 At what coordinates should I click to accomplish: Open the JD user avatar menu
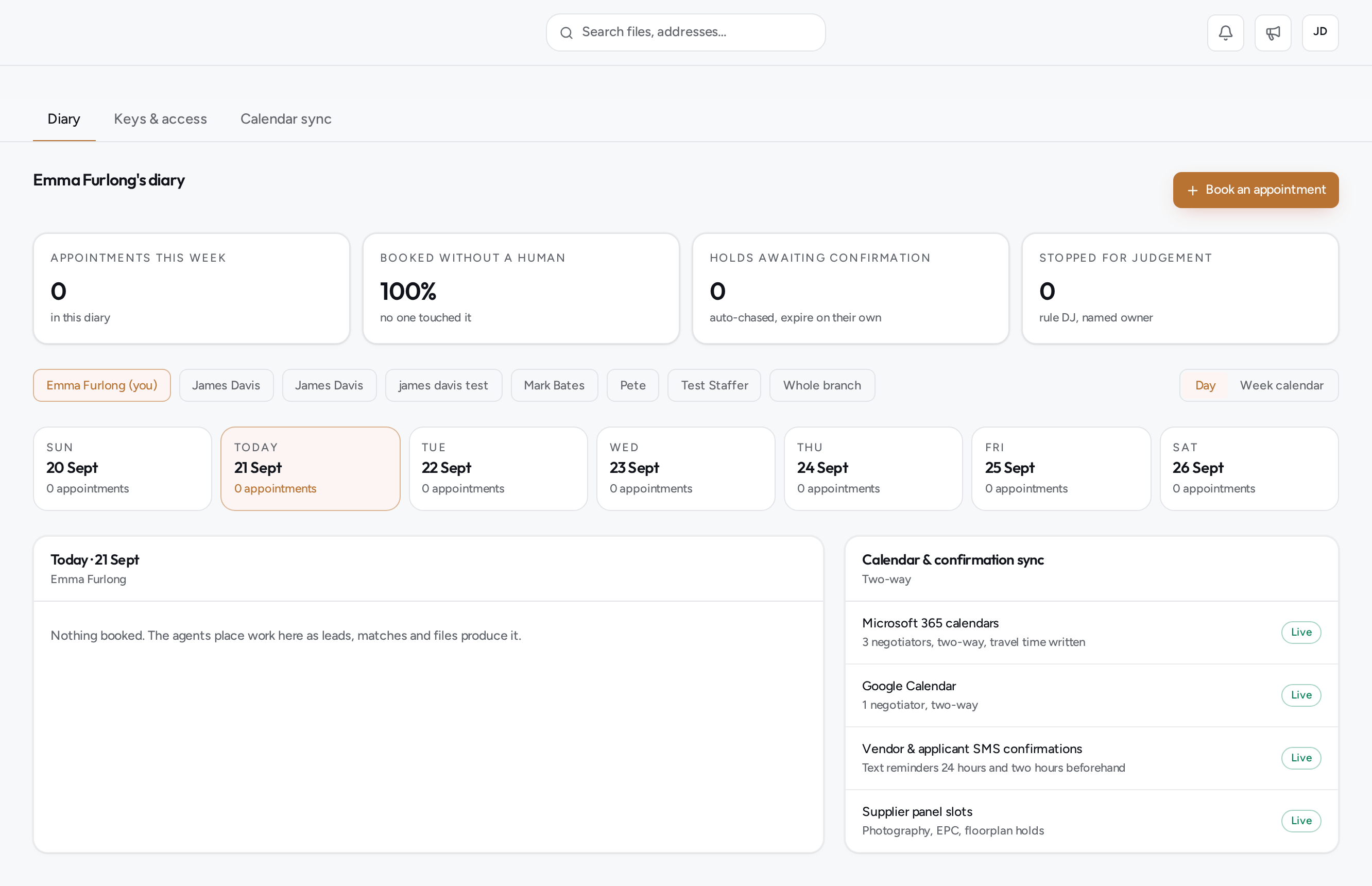click(x=1320, y=33)
